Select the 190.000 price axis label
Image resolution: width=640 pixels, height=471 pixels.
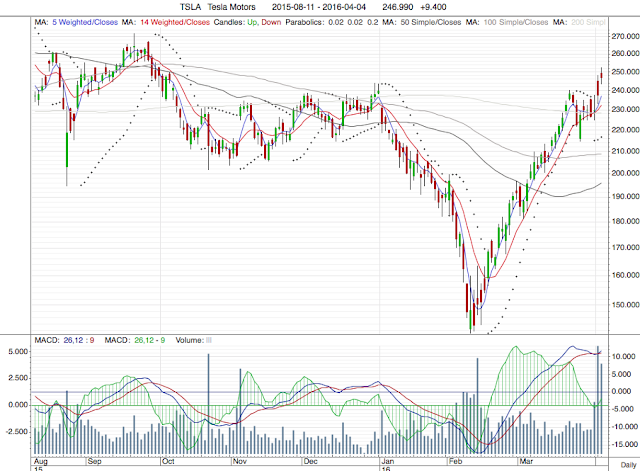tap(625, 196)
